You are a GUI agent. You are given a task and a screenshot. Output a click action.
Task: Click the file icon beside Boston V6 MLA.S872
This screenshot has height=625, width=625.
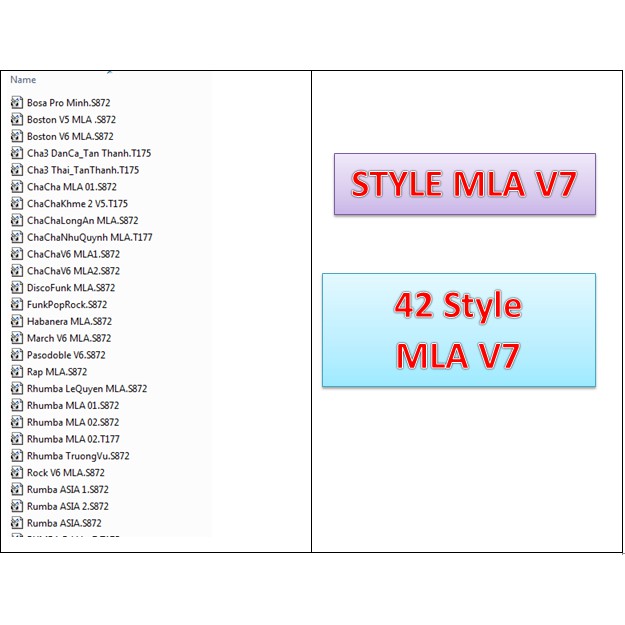17,136
